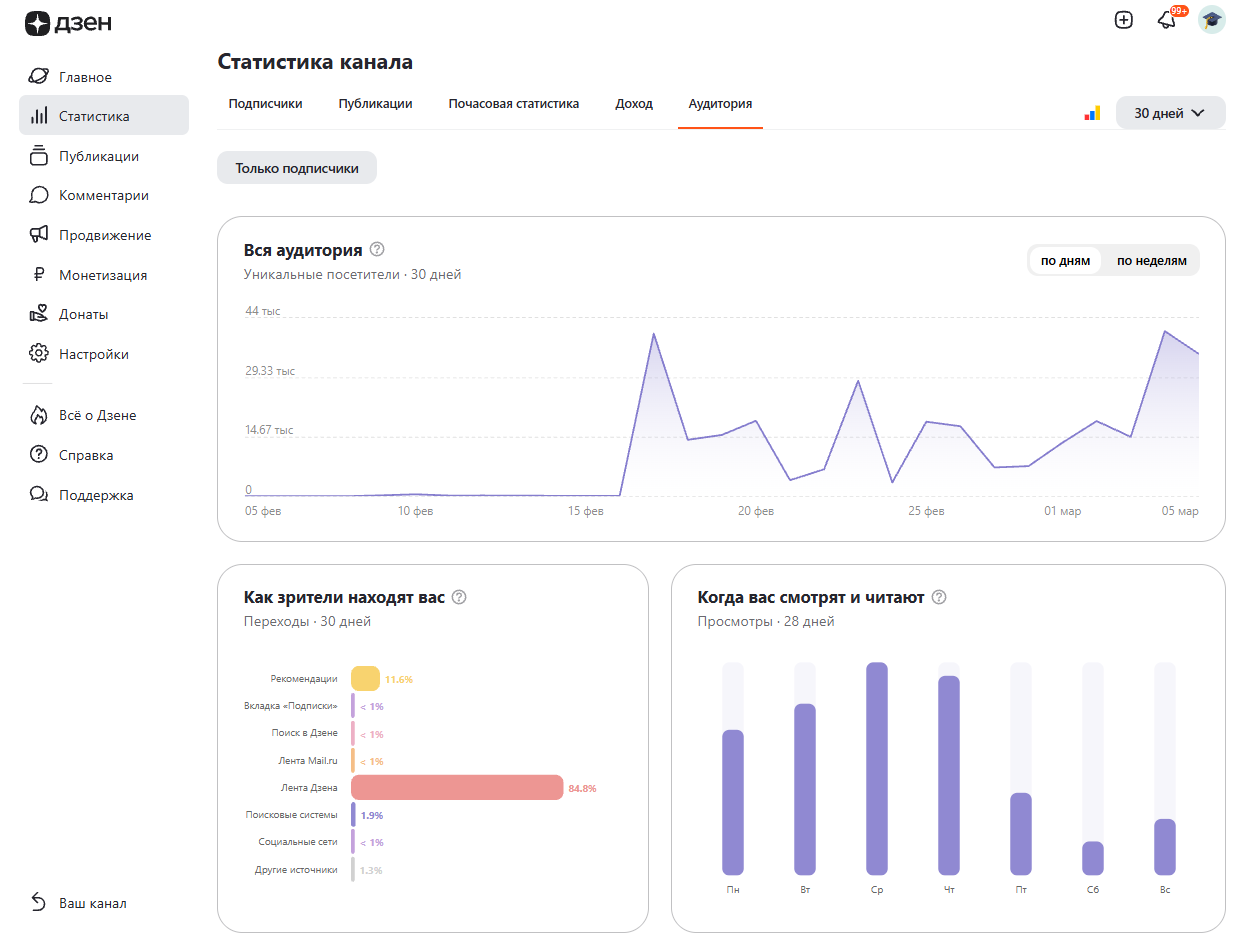
Task: Switch the chart to по неделям
Action: coord(1151,261)
